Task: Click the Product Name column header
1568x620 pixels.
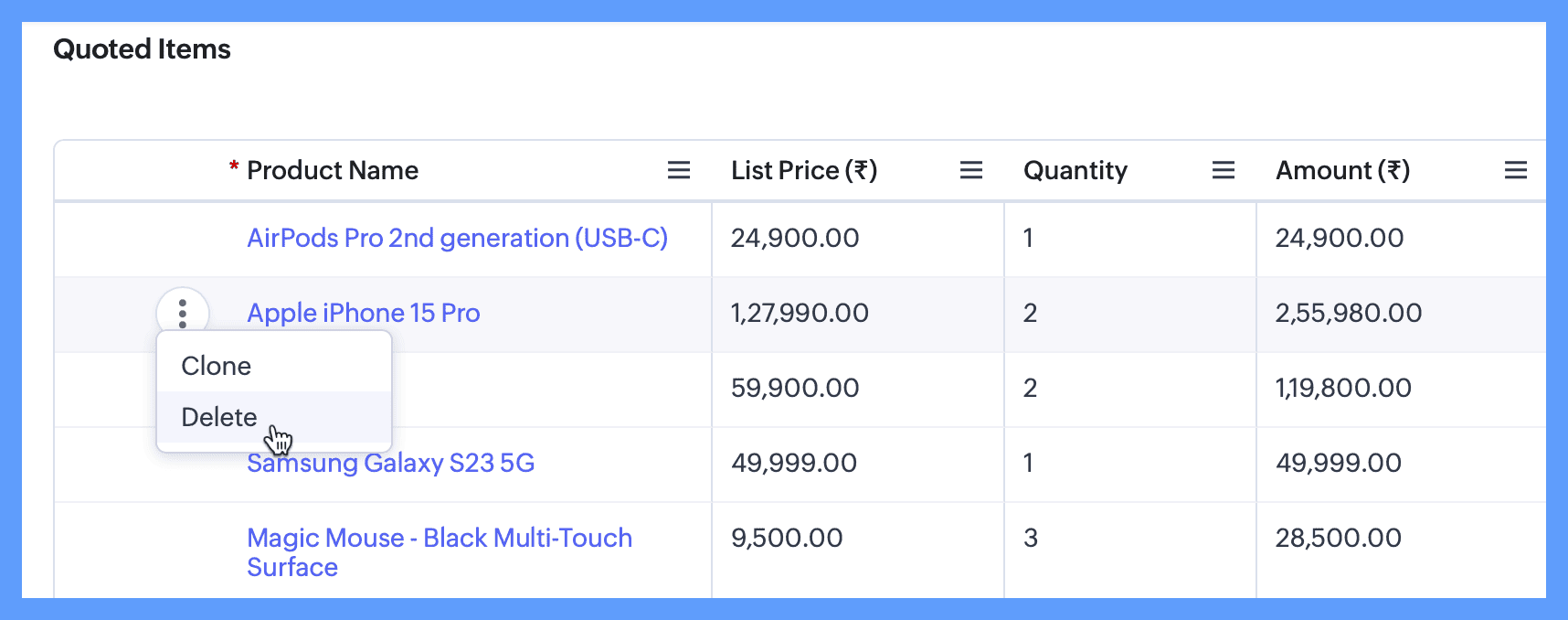Action: [333, 170]
